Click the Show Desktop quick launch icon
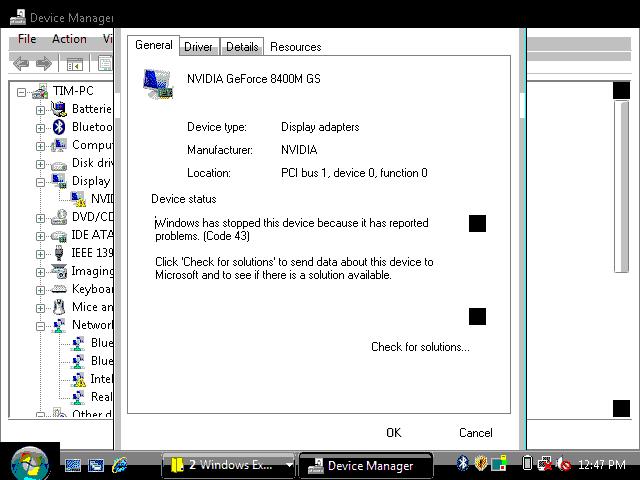Image resolution: width=640 pixels, height=480 pixels. [73, 465]
